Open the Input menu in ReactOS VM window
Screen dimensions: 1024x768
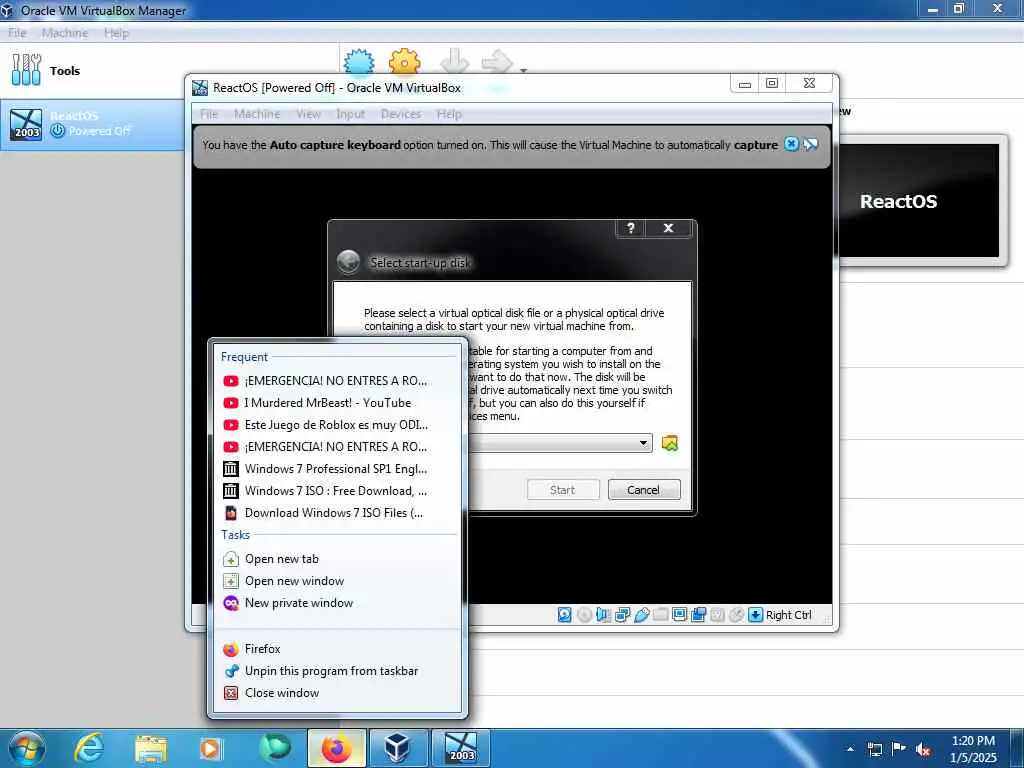(351, 114)
